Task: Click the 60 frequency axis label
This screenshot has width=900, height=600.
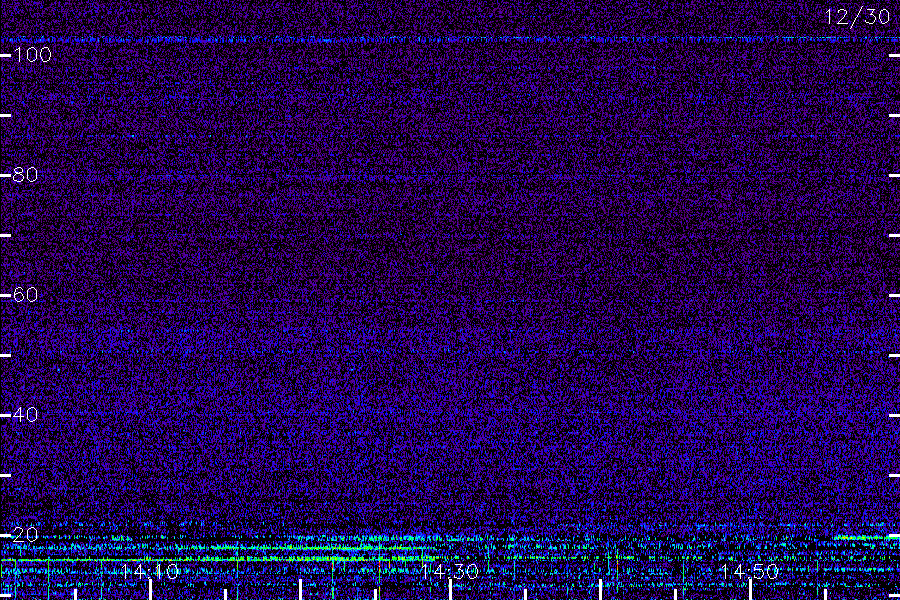Action: point(25,295)
